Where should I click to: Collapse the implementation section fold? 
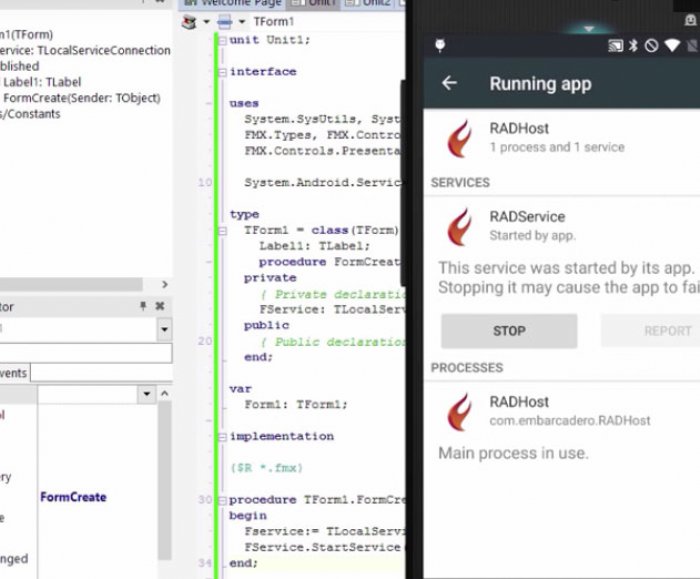click(222, 437)
